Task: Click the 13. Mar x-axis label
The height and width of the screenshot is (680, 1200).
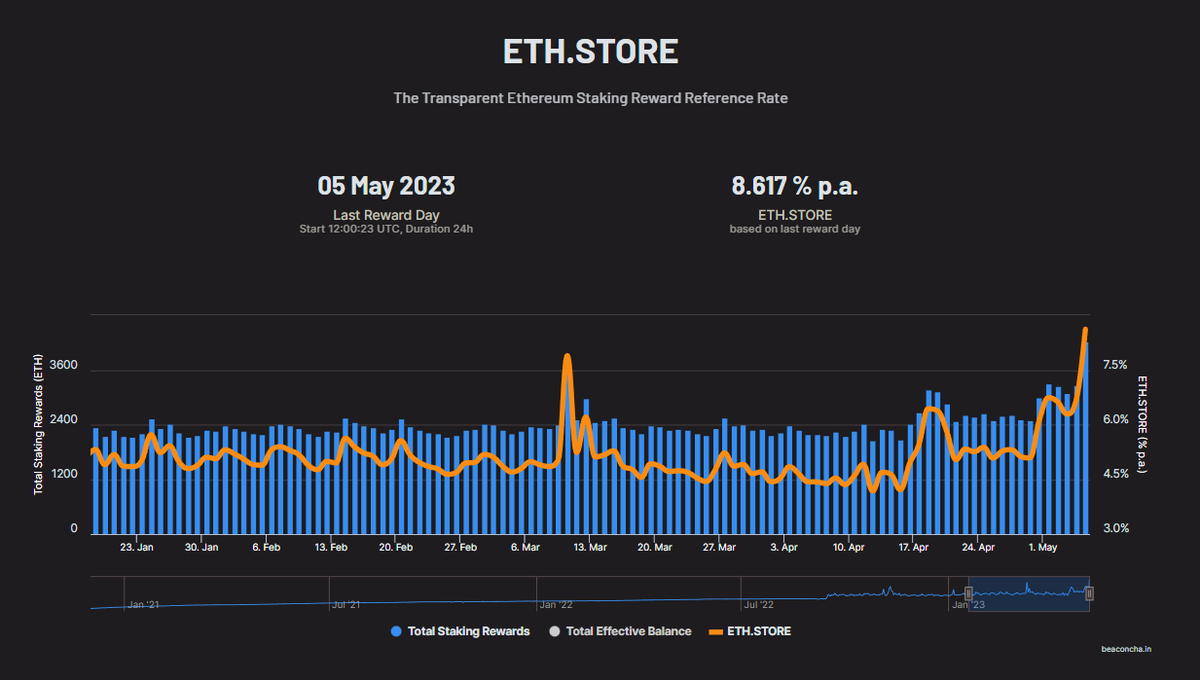Action: point(591,547)
